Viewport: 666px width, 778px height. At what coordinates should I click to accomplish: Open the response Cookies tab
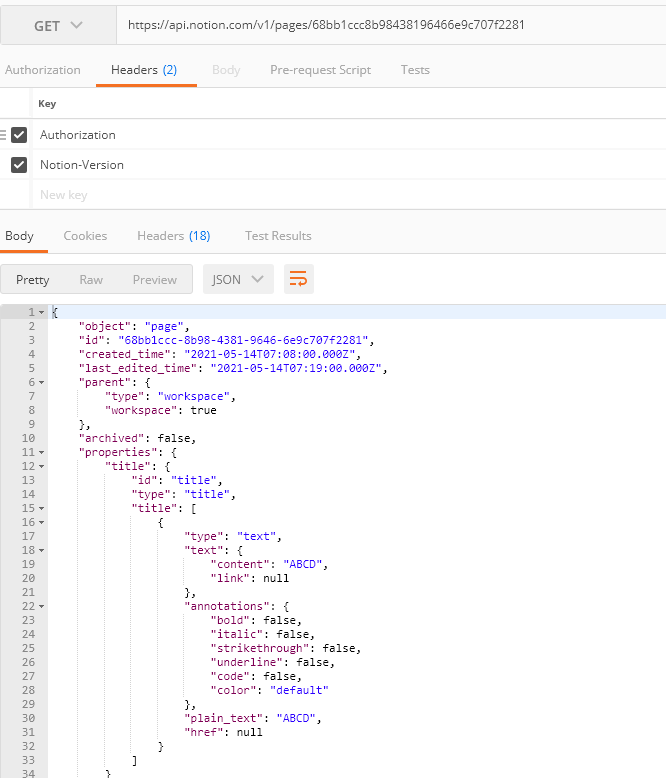[x=85, y=236]
